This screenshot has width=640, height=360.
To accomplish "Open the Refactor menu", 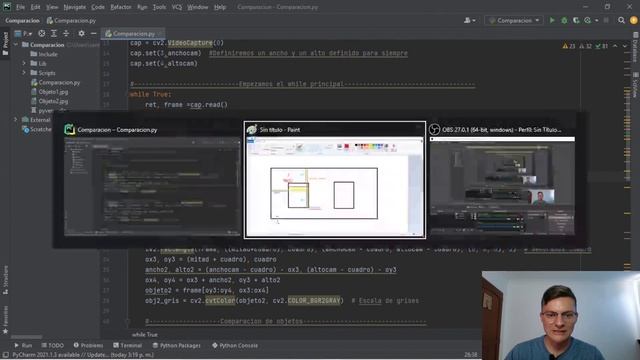I will click(121, 7).
